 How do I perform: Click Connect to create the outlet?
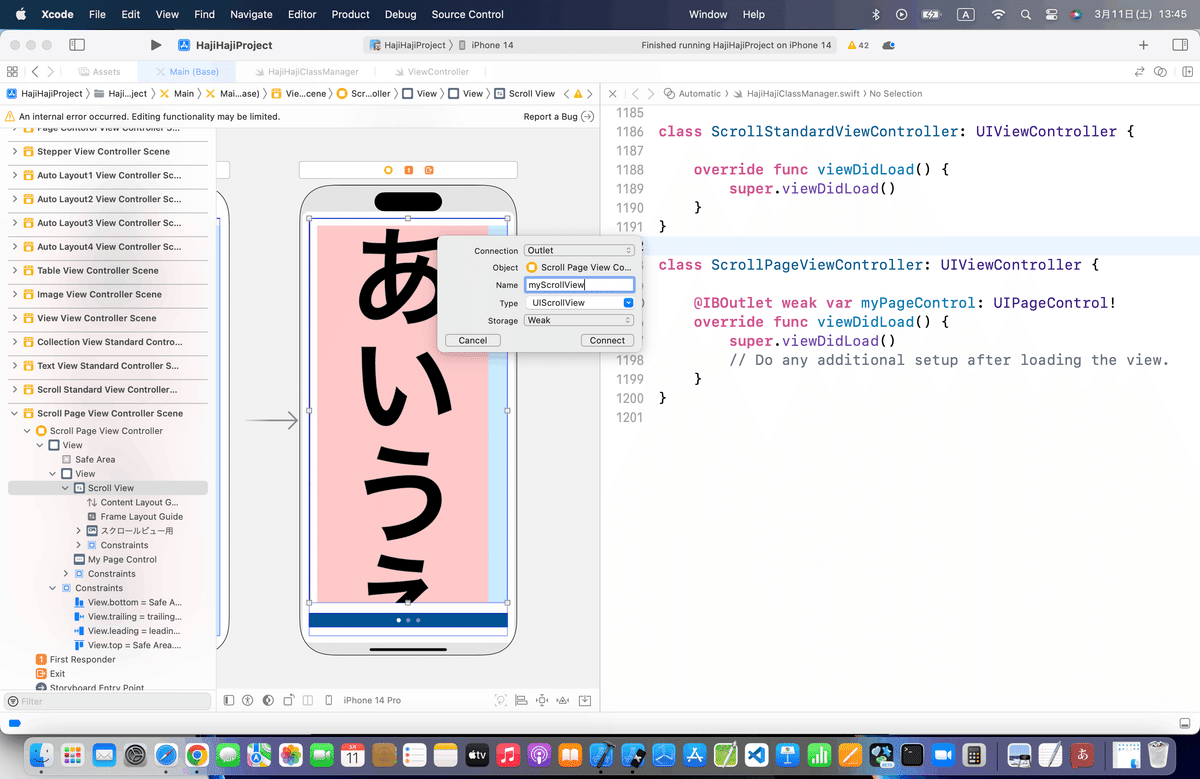(x=607, y=341)
